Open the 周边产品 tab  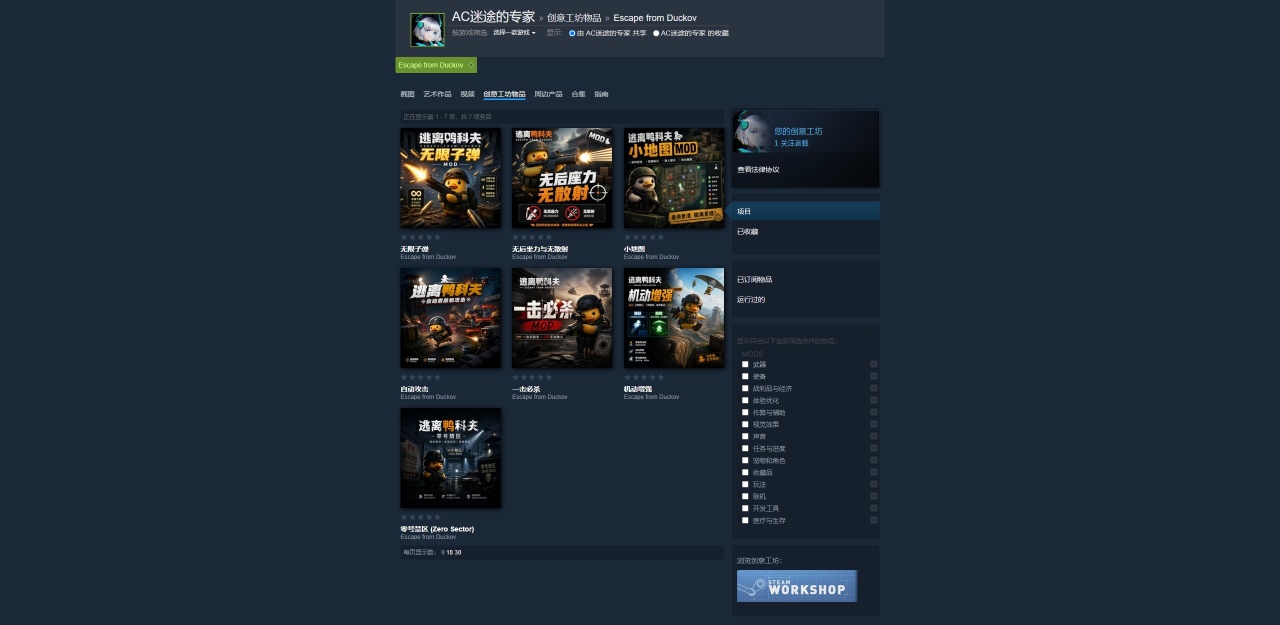point(548,94)
